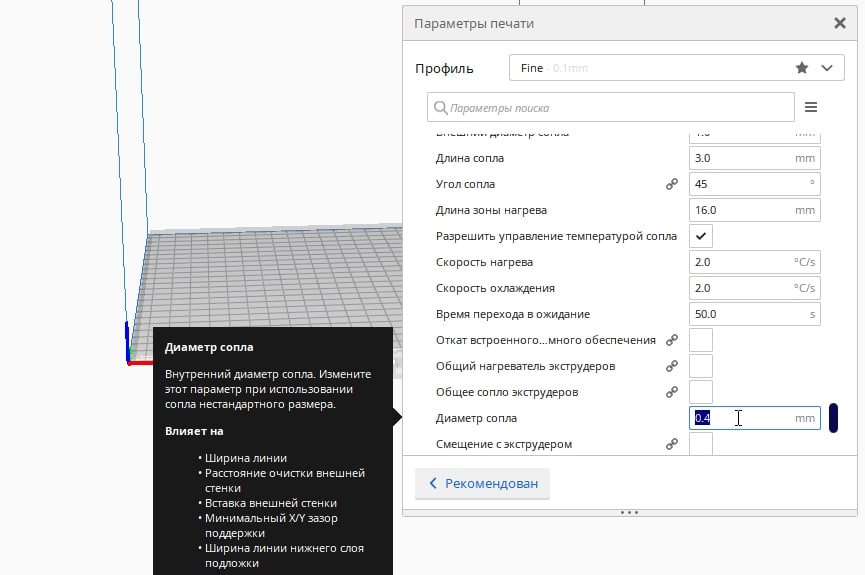Uncheck Разрешить управление температурой сопла

(x=701, y=236)
